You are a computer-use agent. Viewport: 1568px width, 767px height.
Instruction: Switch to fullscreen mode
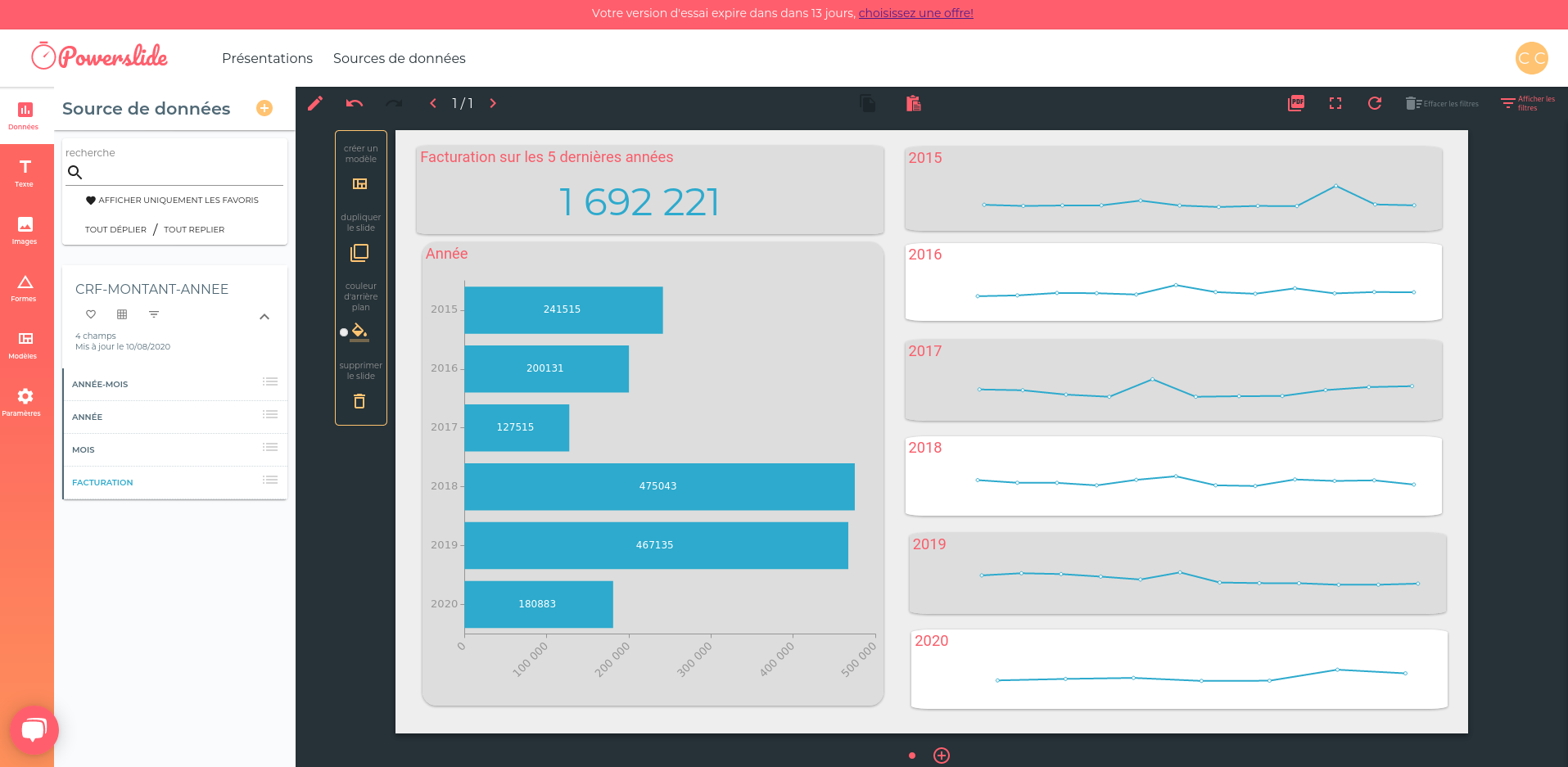pos(1335,103)
